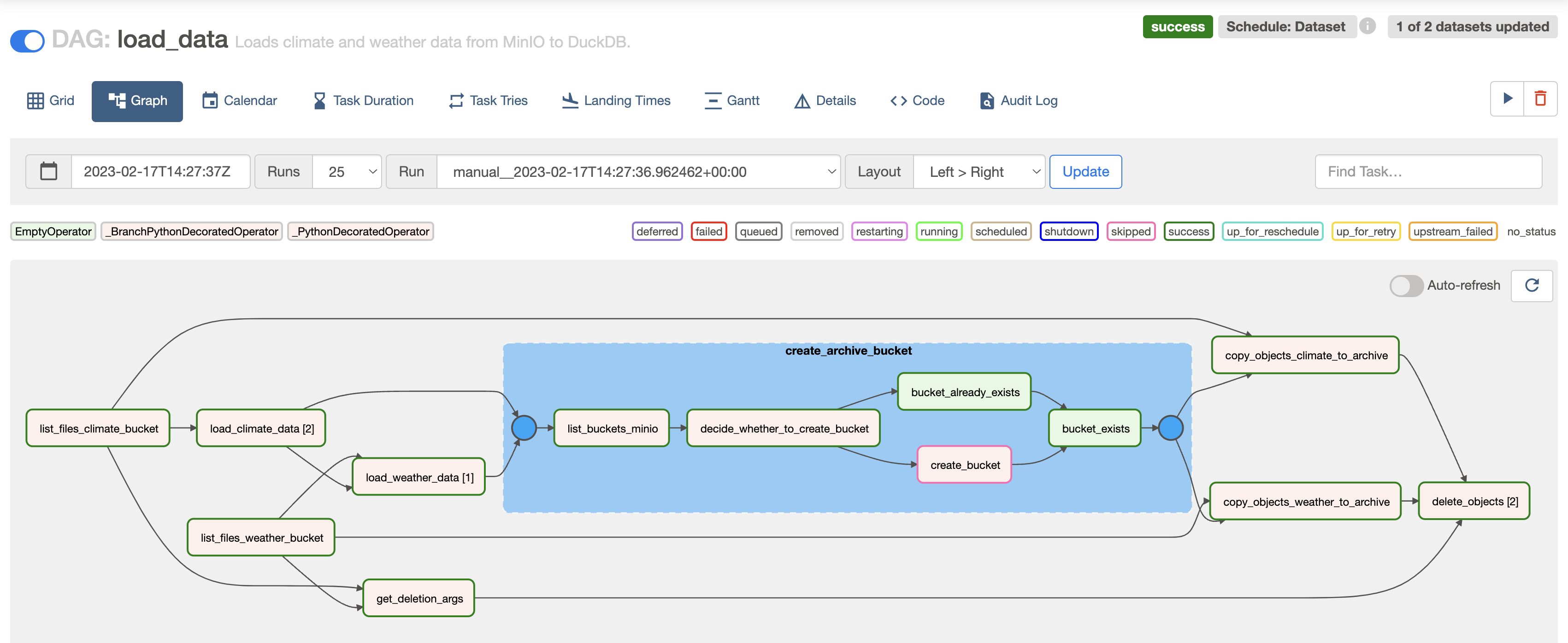1568x643 pixels.
Task: Select the bucket_already_exists task node
Action: point(964,392)
